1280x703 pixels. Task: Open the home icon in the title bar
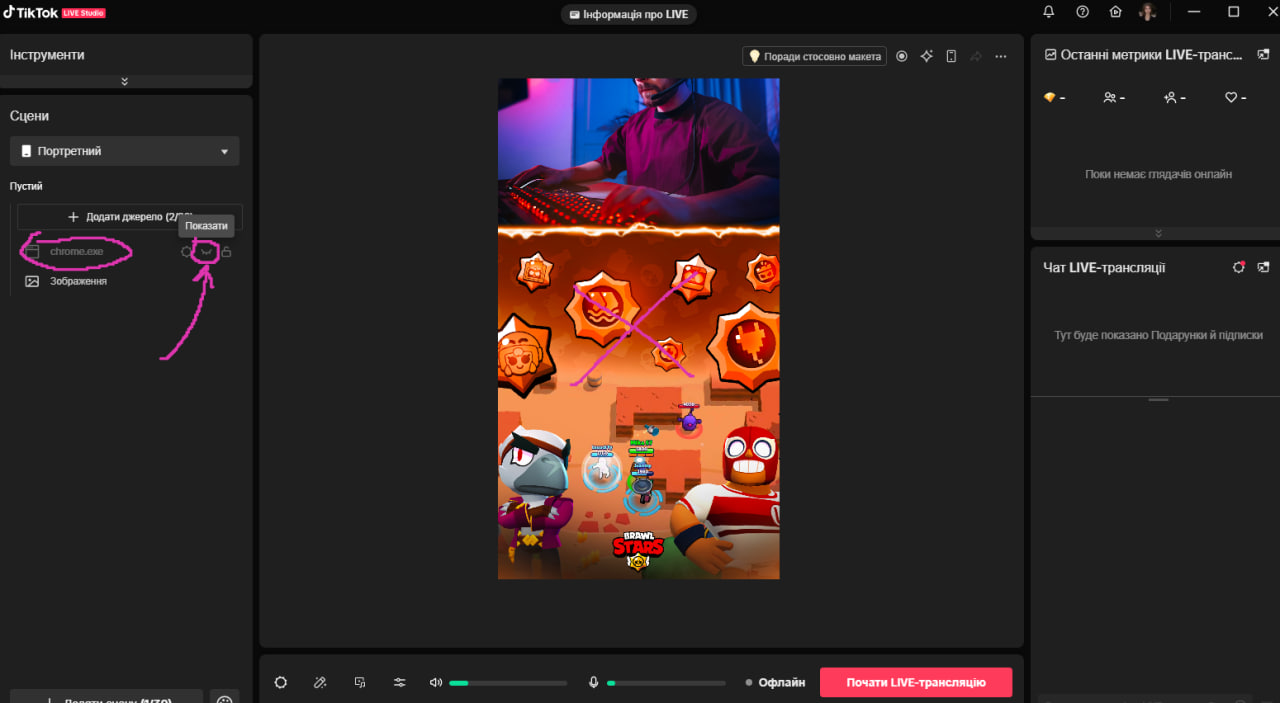pos(1116,12)
